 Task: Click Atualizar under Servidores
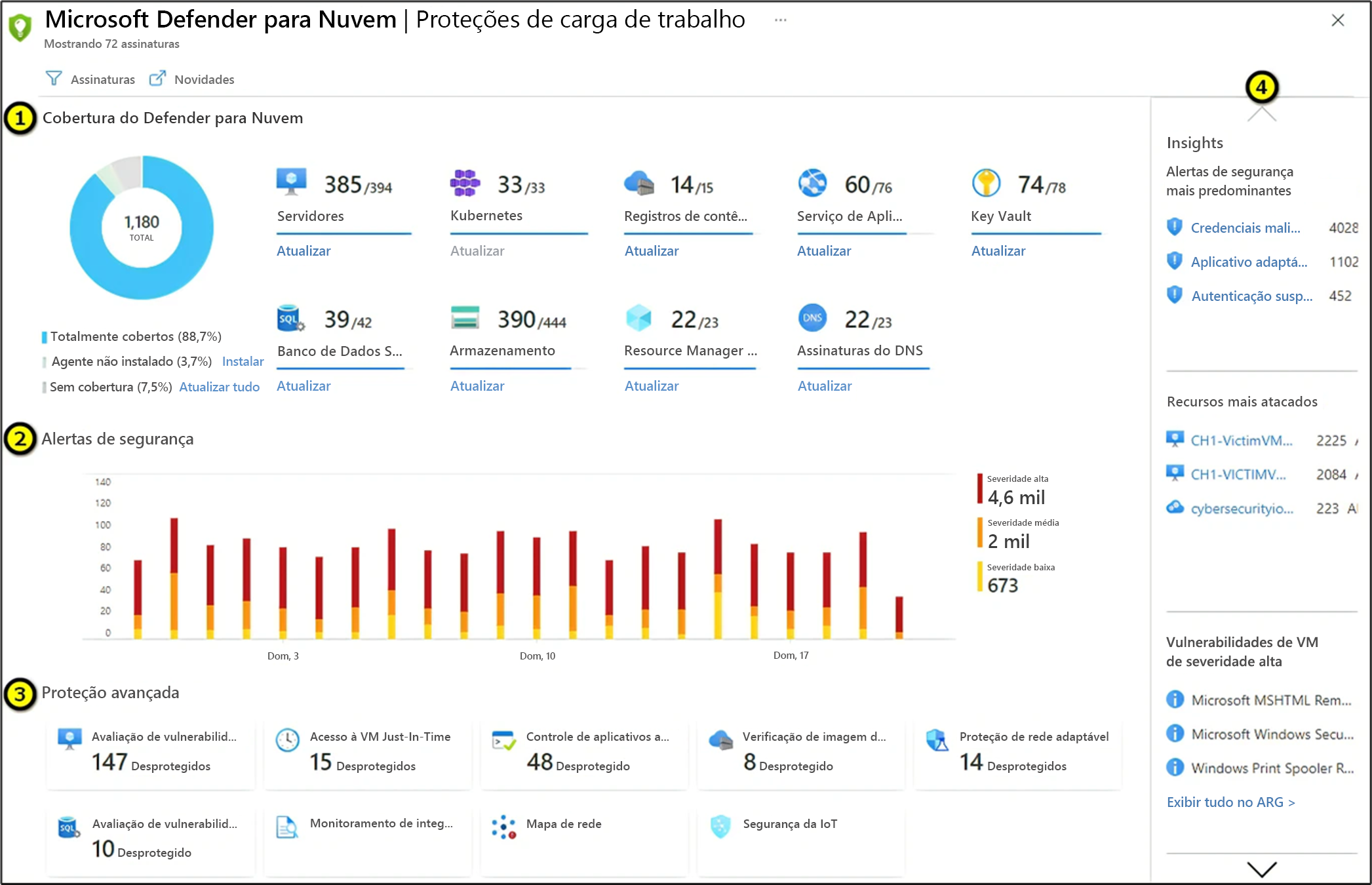pos(304,251)
